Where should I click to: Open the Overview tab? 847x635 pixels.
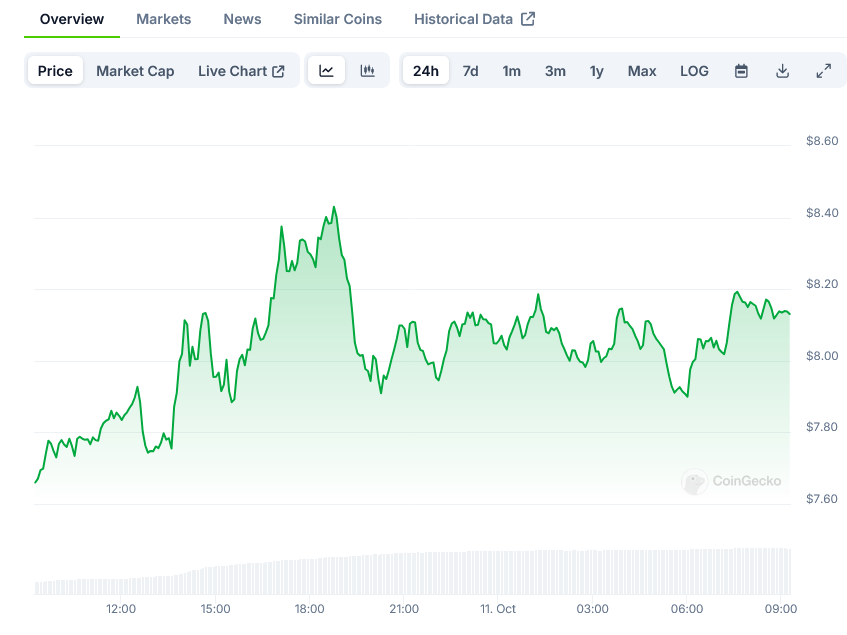click(x=71, y=19)
